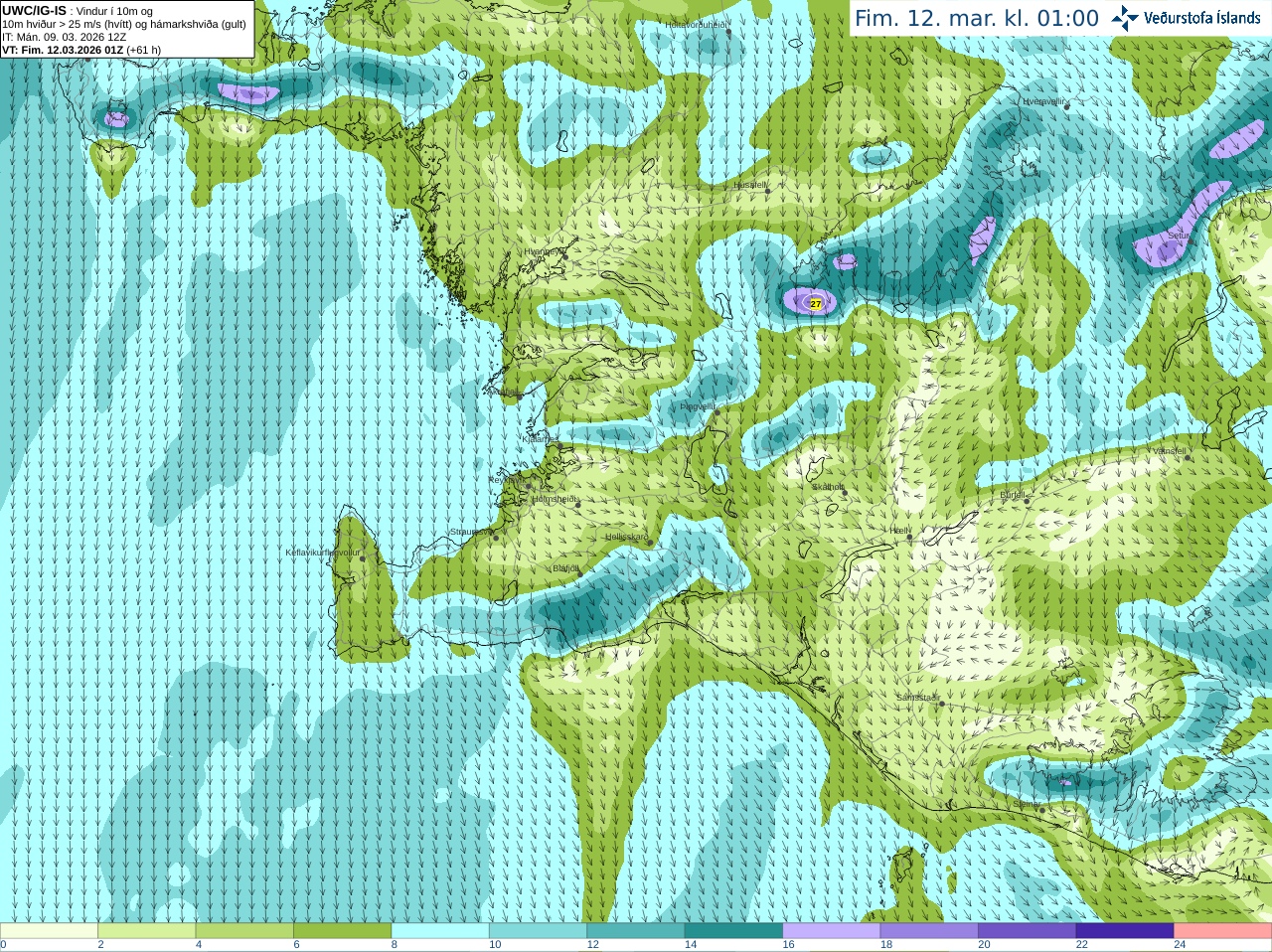Click the Húsafell station label
The width and height of the screenshot is (1272, 952).
[750, 185]
